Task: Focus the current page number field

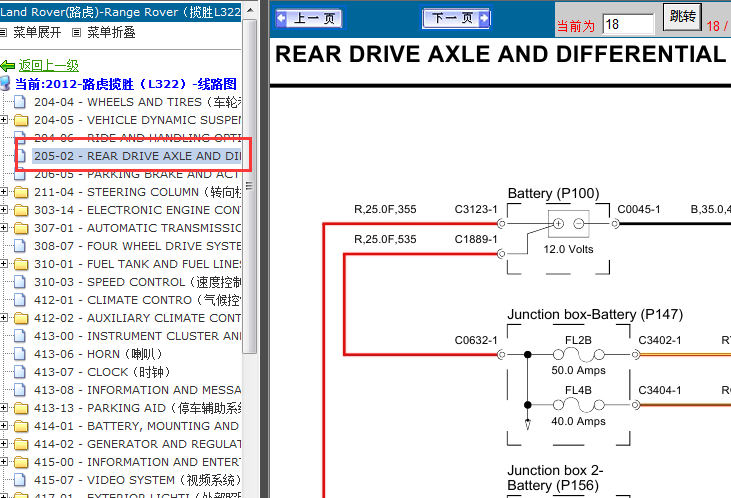Action: click(x=628, y=24)
